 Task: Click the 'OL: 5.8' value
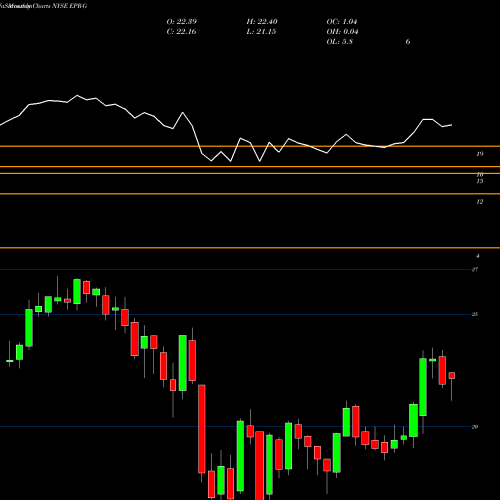point(340,42)
